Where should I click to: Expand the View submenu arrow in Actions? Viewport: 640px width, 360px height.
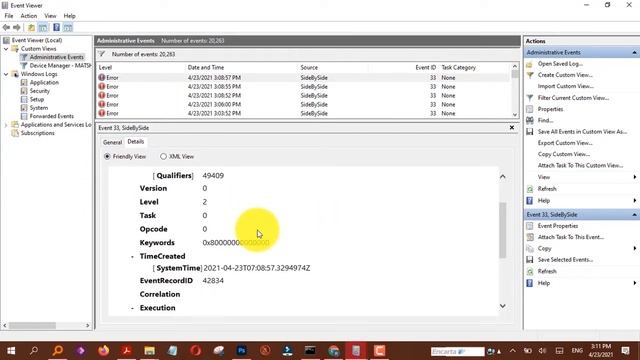tap(635, 177)
